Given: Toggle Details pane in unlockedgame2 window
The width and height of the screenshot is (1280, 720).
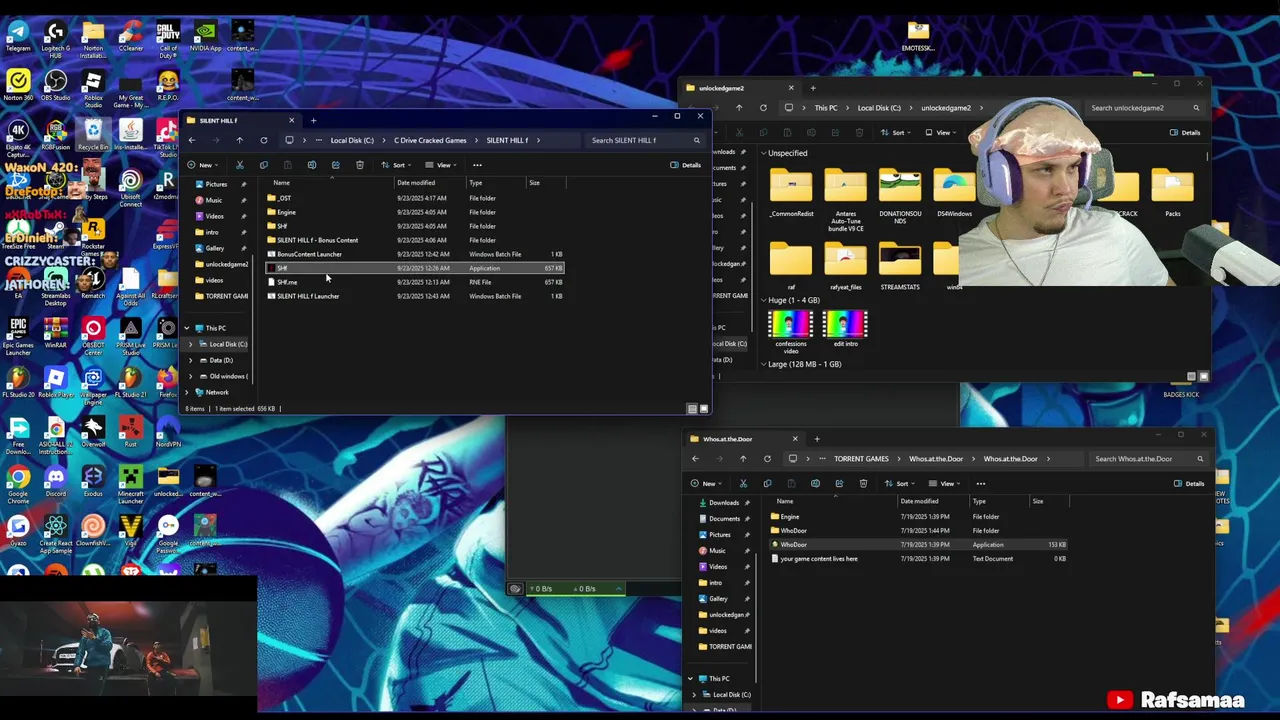Looking at the screenshot, I should (1186, 133).
